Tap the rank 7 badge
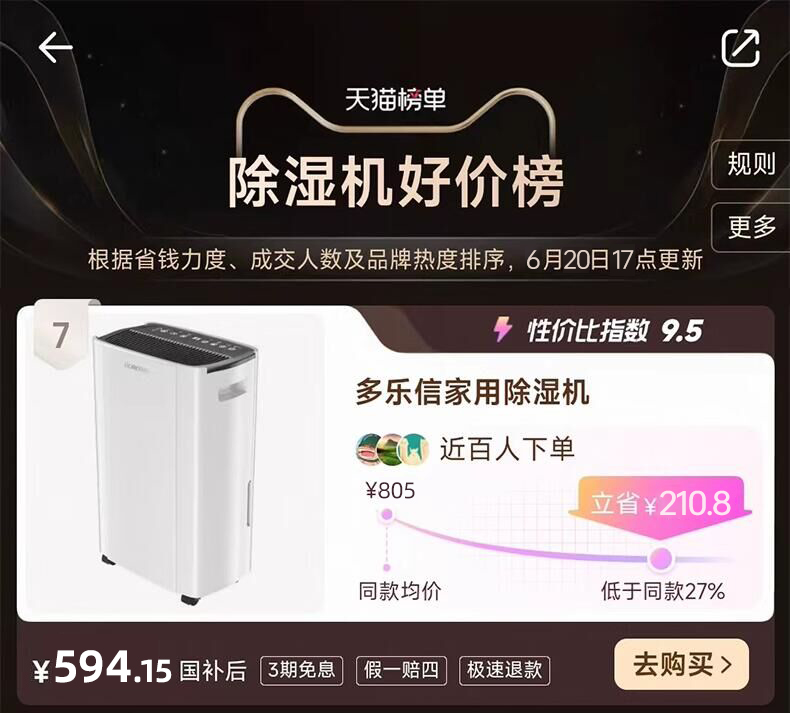Image resolution: width=790 pixels, height=713 pixels. click(61, 335)
